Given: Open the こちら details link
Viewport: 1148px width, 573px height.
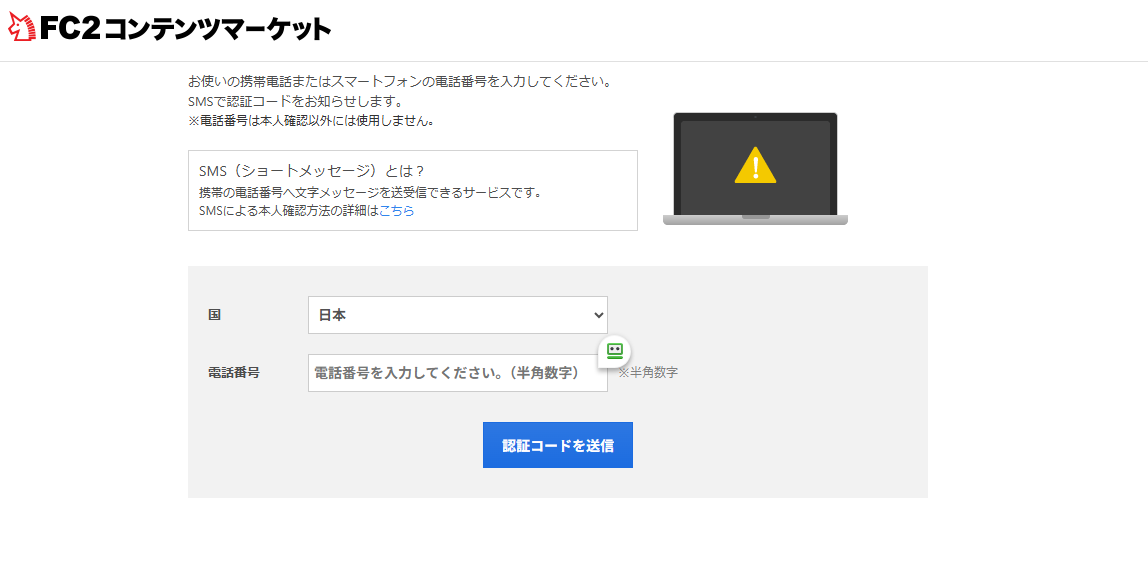Looking at the screenshot, I should (396, 211).
